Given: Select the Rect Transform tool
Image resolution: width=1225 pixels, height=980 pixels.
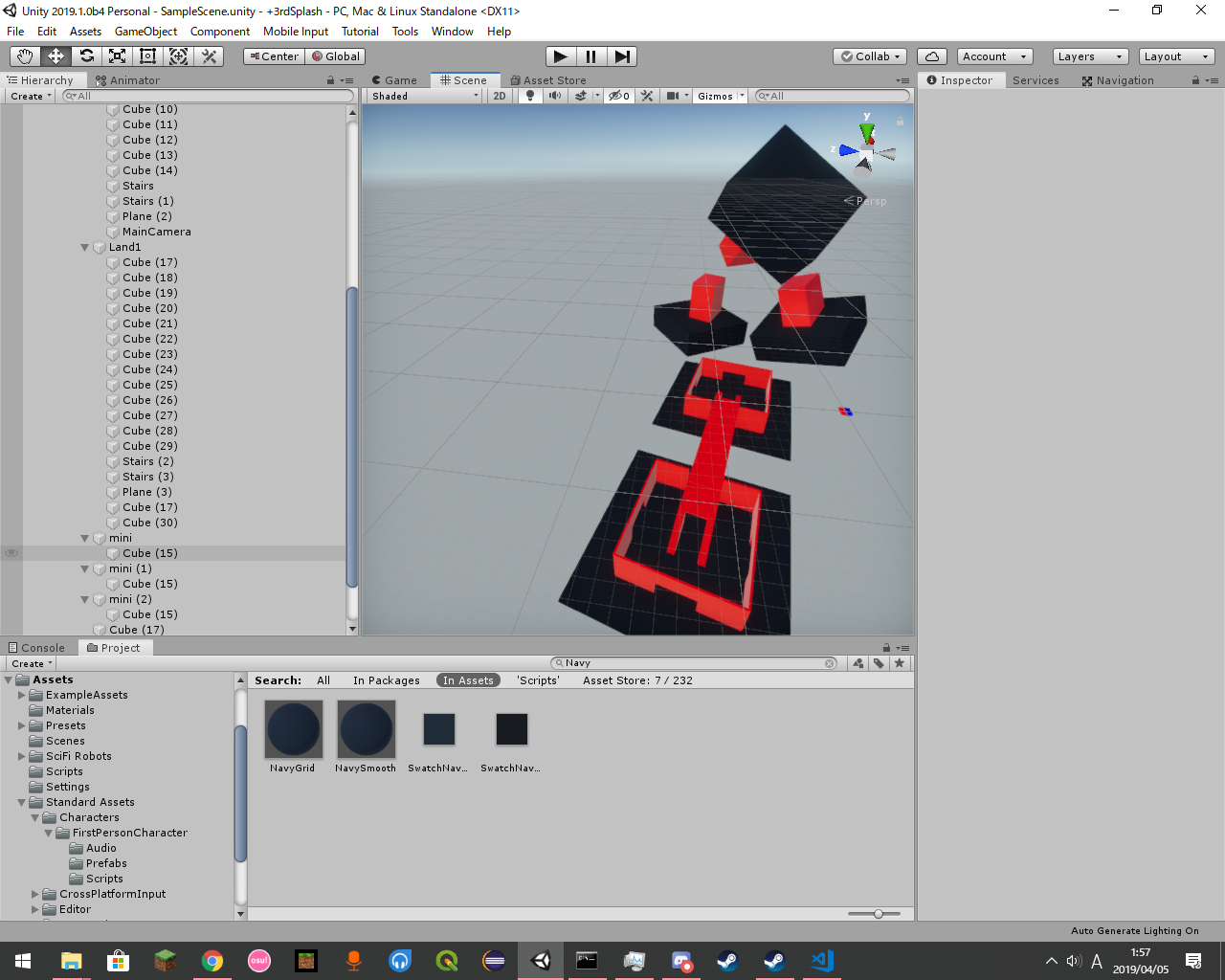Looking at the screenshot, I should (x=147, y=56).
